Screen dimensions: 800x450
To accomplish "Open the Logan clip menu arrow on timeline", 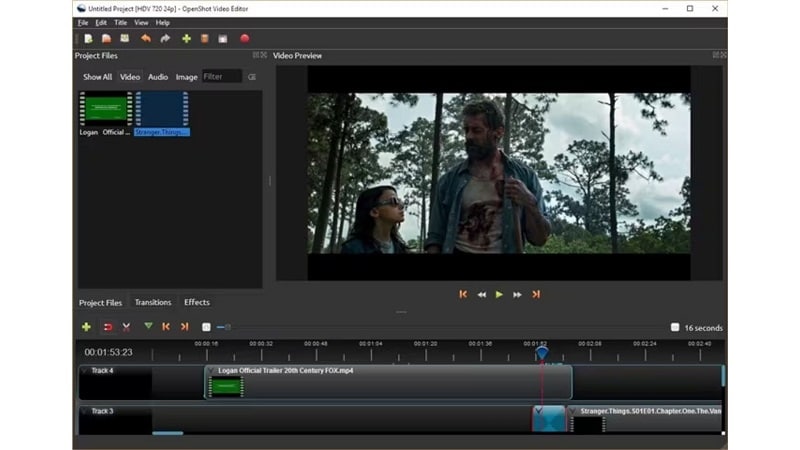I will pos(211,370).
